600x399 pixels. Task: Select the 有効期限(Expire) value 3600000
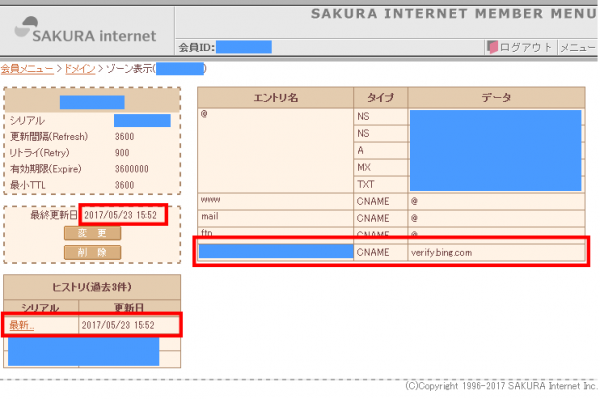pos(132,169)
